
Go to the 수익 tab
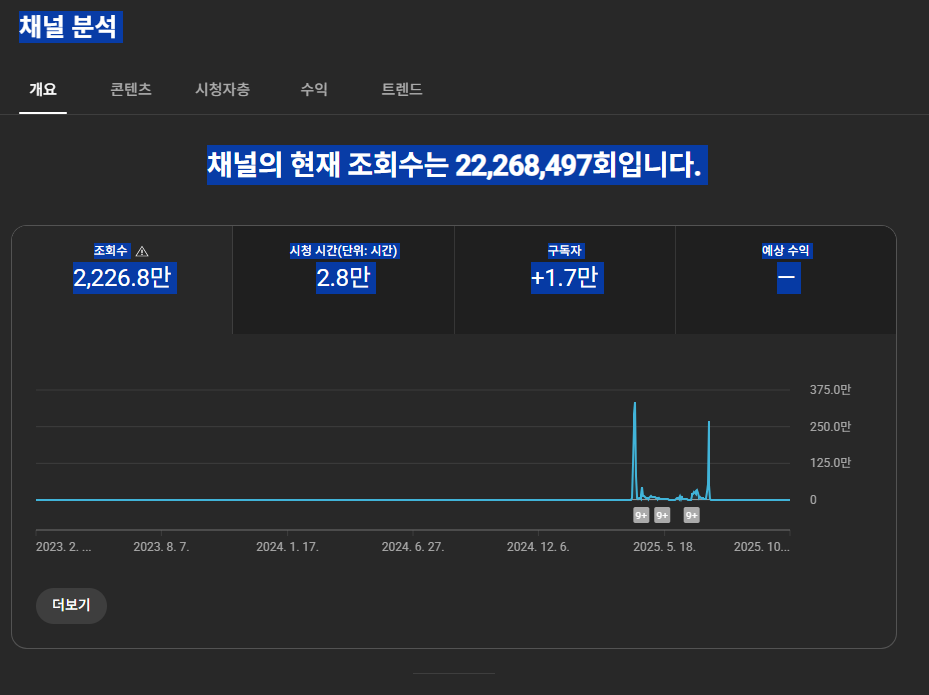point(314,90)
